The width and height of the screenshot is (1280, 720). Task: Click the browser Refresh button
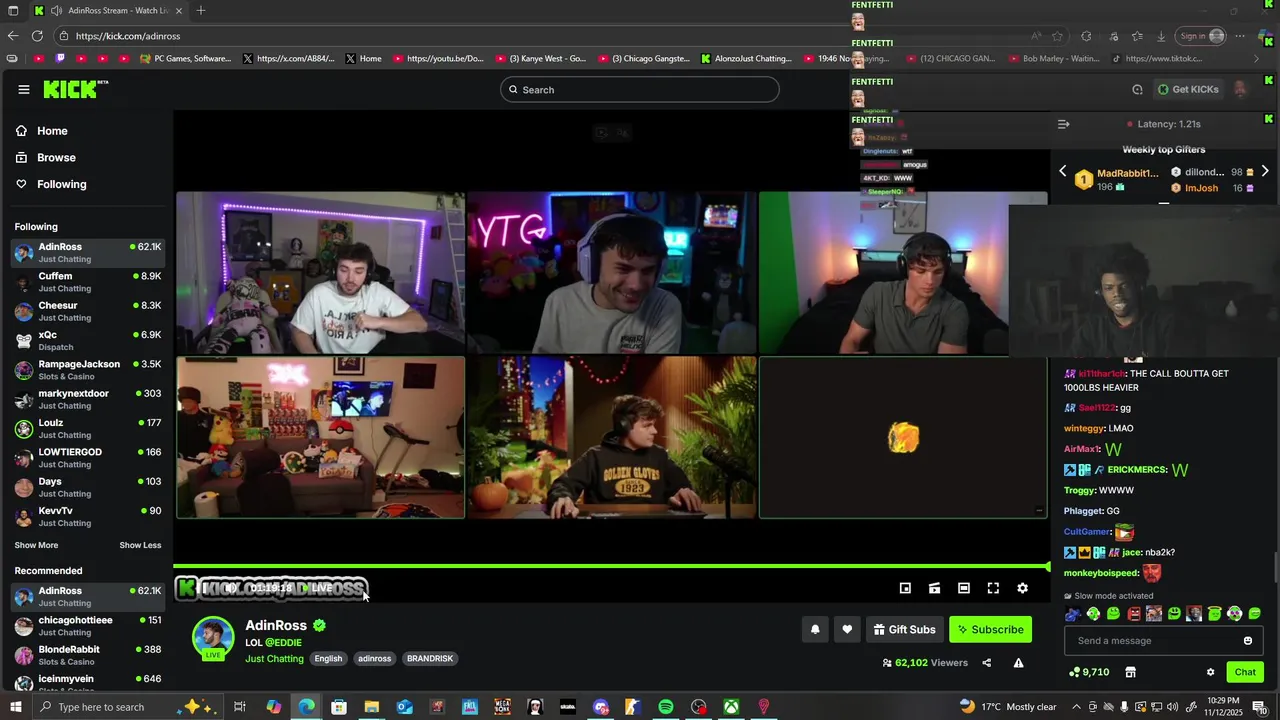click(37, 36)
